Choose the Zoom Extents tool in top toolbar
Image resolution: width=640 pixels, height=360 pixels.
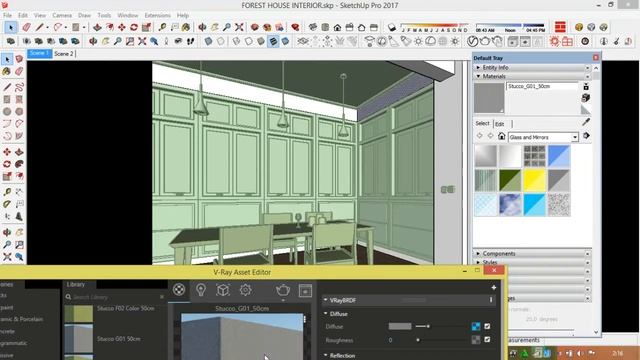(239, 27)
